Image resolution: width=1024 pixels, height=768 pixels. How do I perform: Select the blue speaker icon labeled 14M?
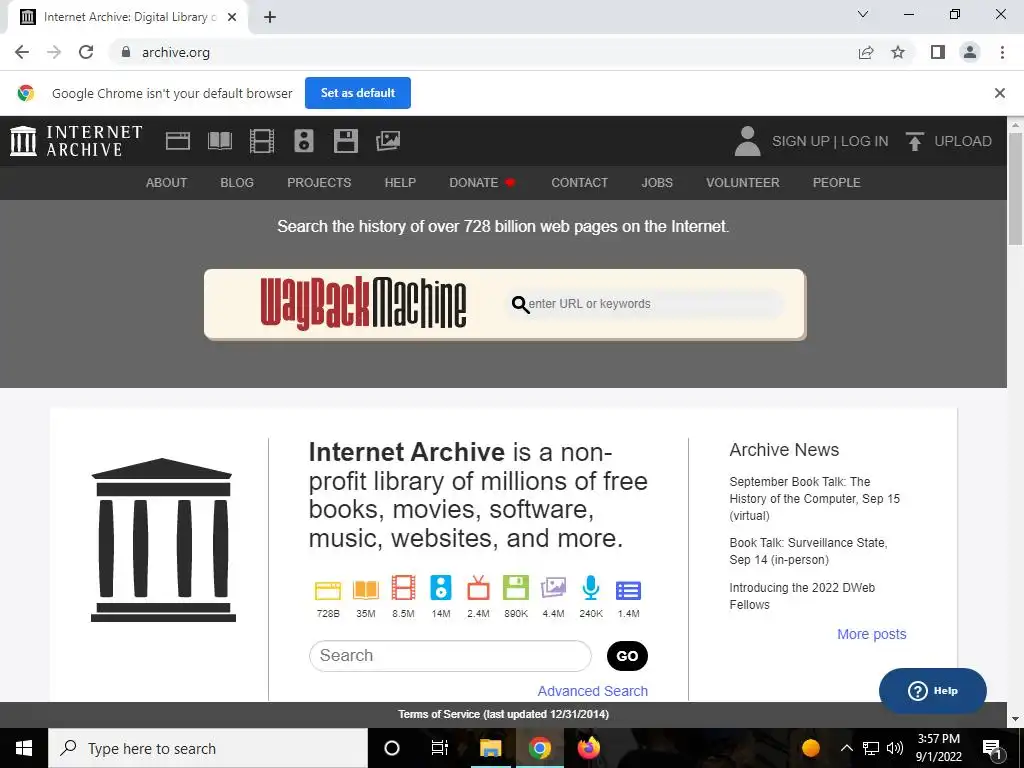(x=441, y=588)
